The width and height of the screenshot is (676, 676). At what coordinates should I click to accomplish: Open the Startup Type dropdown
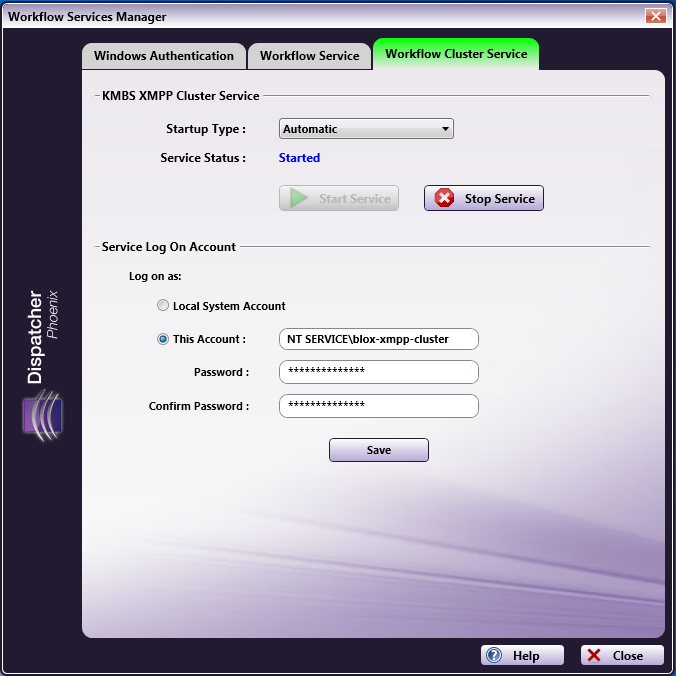click(366, 129)
